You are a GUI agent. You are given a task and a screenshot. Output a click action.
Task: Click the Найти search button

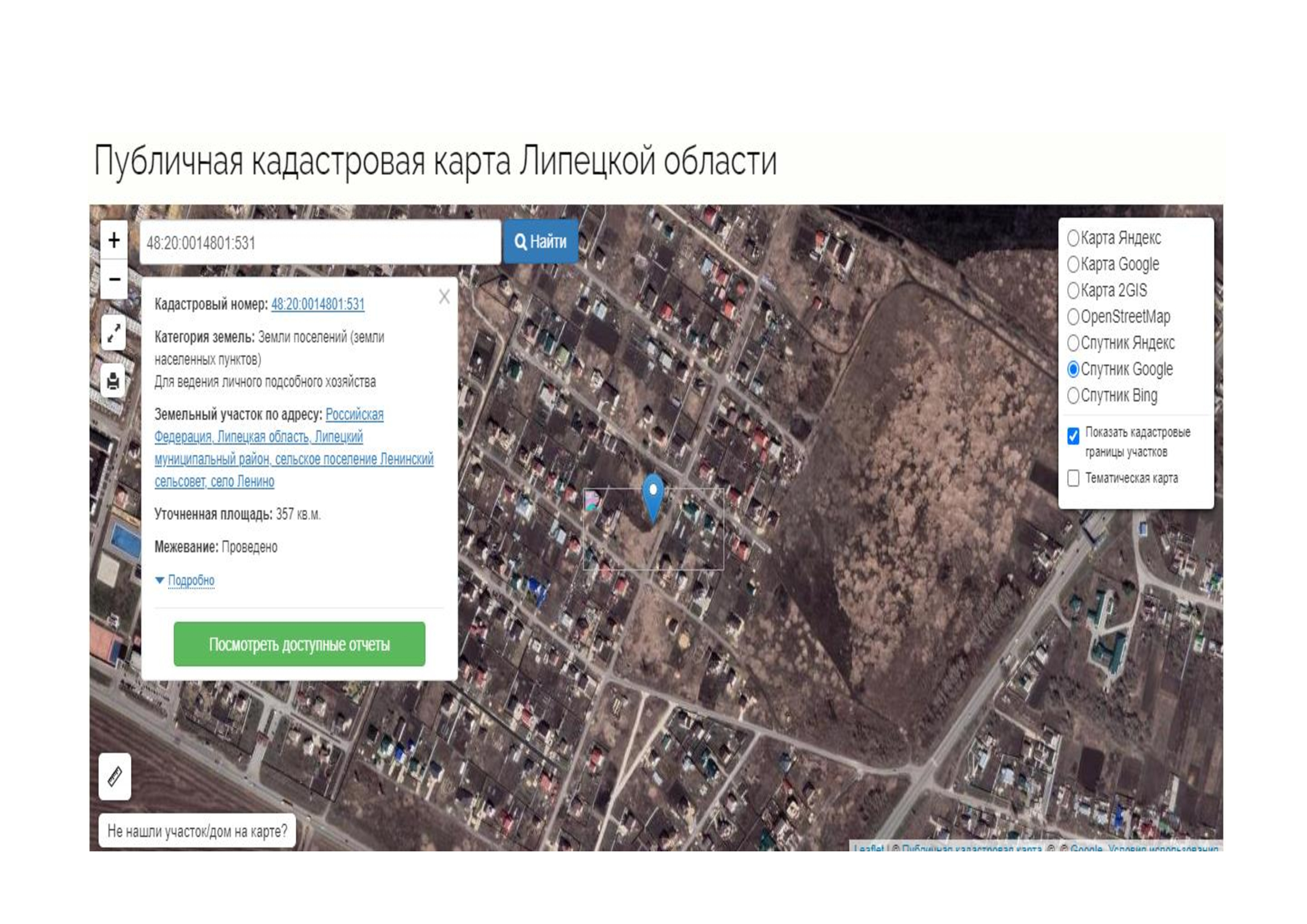[x=540, y=242]
